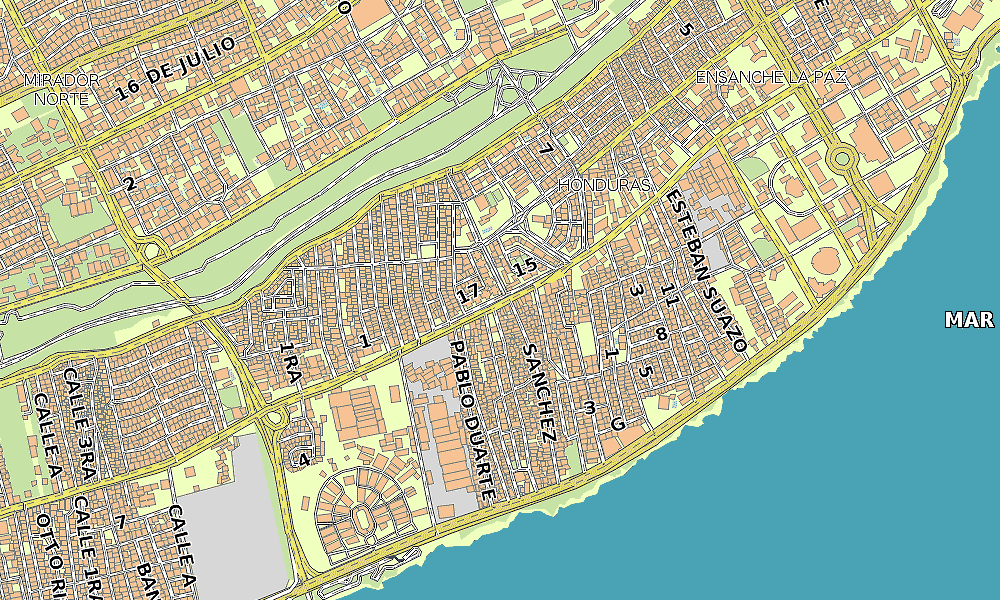Click the street number 15 label
The image size is (1000, 600).
click(524, 268)
